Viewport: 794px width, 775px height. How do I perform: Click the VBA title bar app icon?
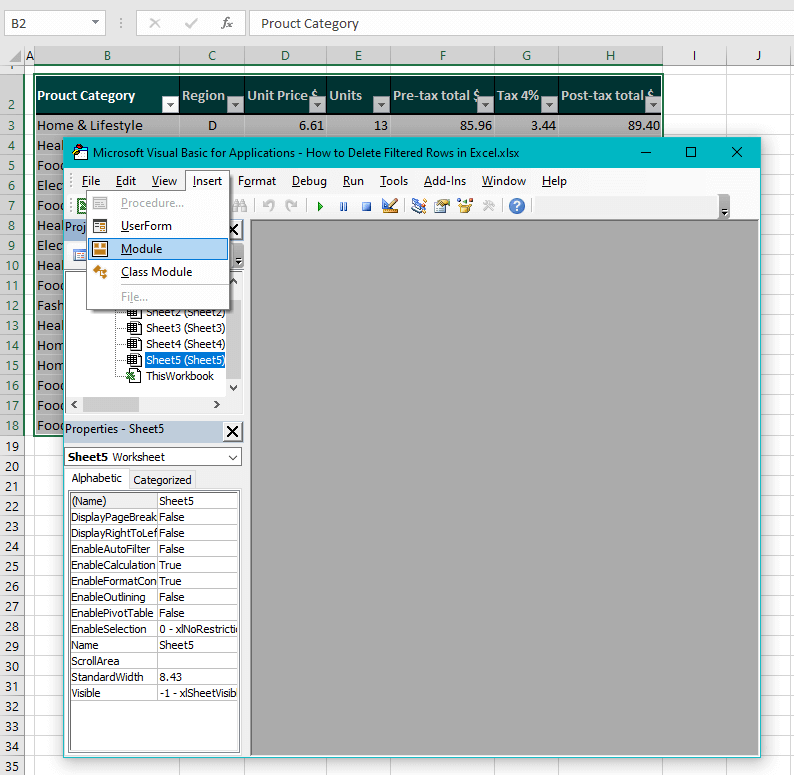coord(80,152)
